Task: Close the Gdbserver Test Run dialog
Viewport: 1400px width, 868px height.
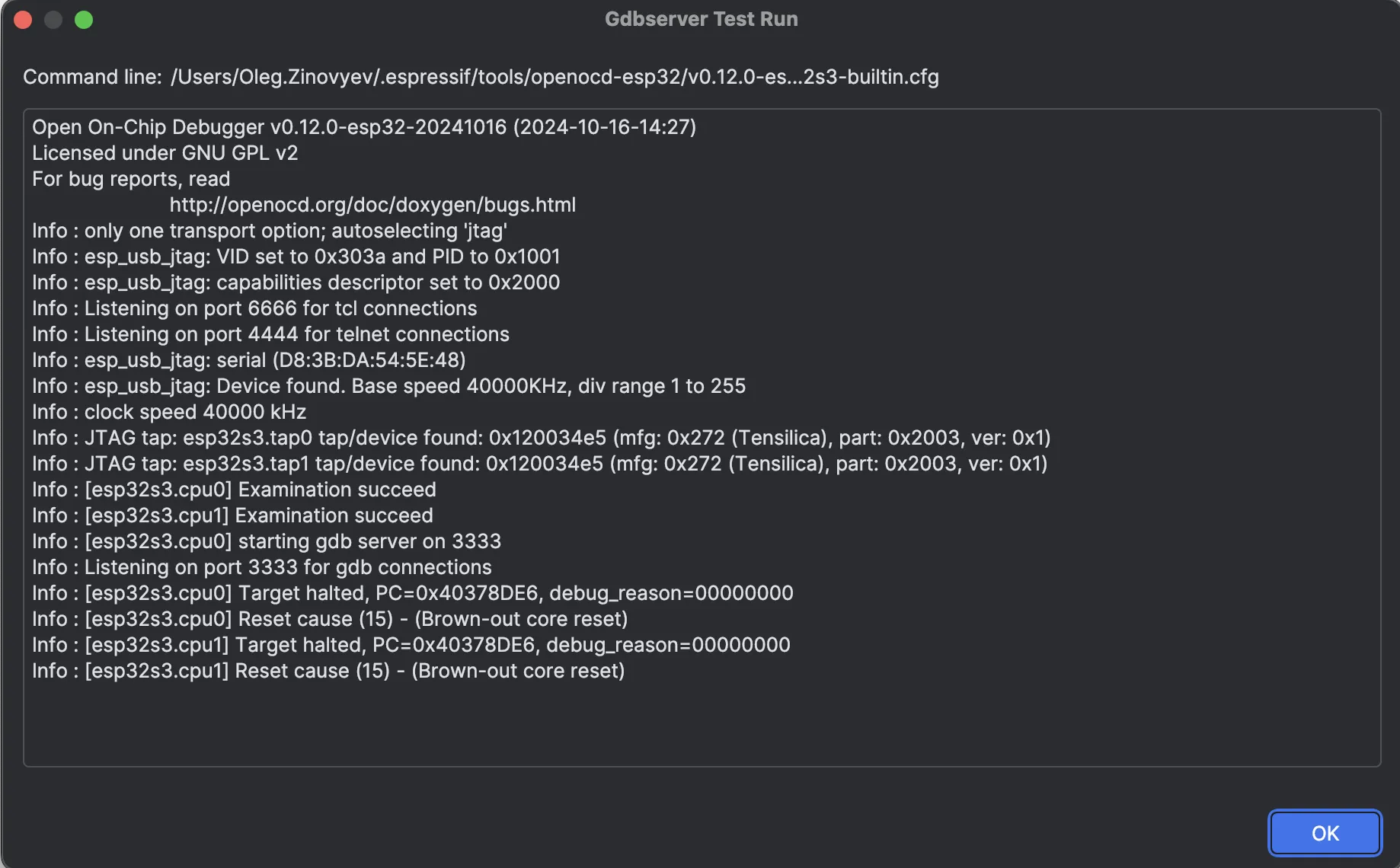Action: [23, 20]
